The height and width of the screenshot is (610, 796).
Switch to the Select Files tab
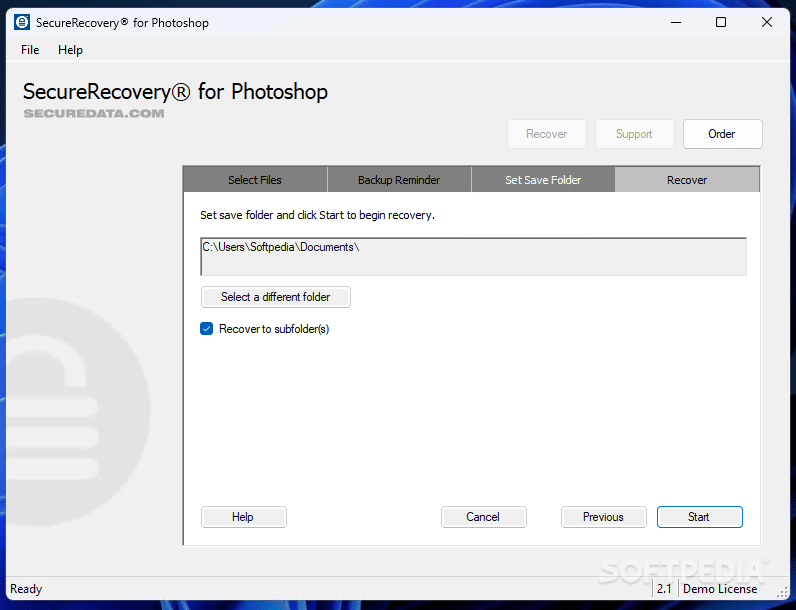[255, 180]
